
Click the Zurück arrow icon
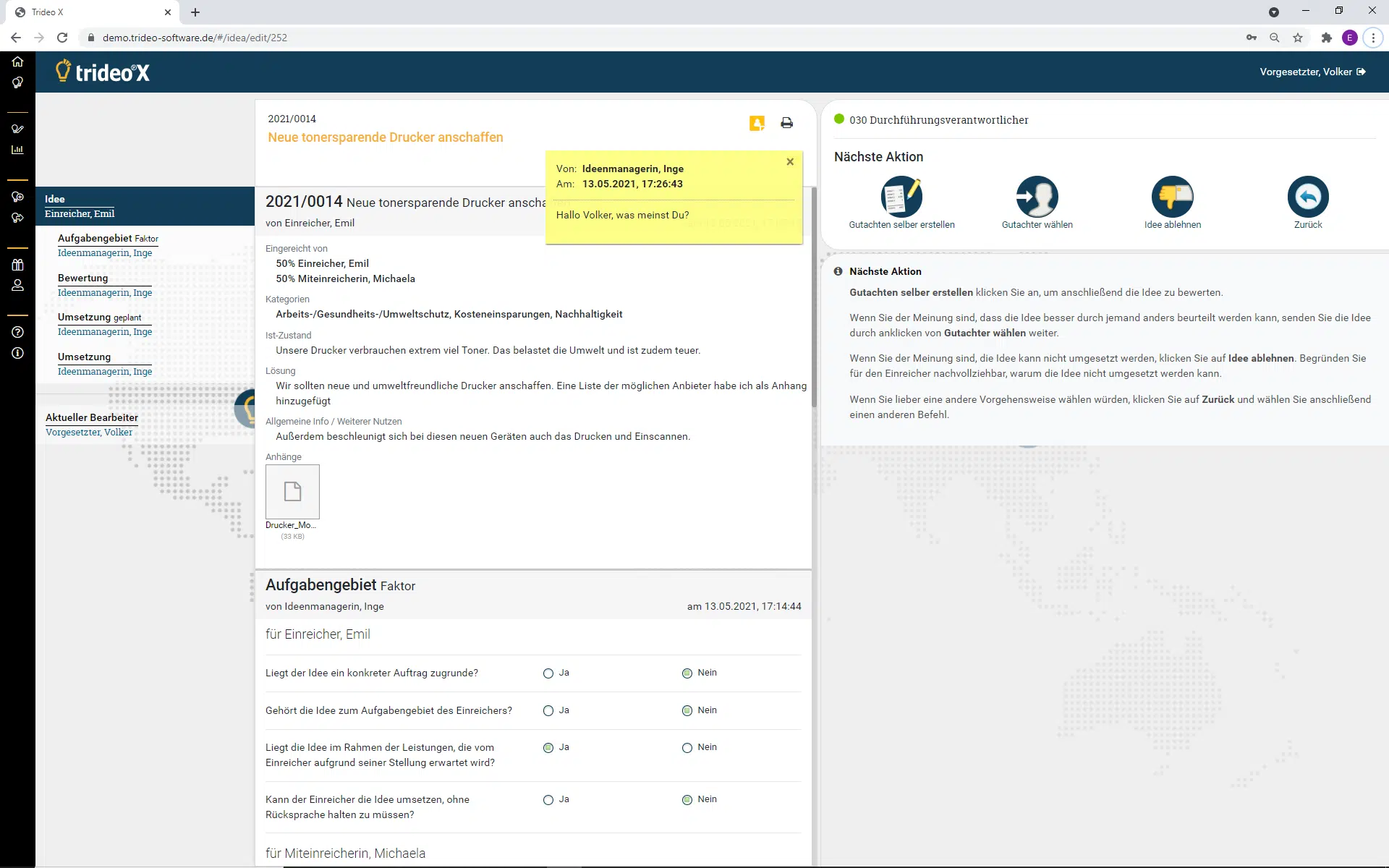tap(1307, 197)
